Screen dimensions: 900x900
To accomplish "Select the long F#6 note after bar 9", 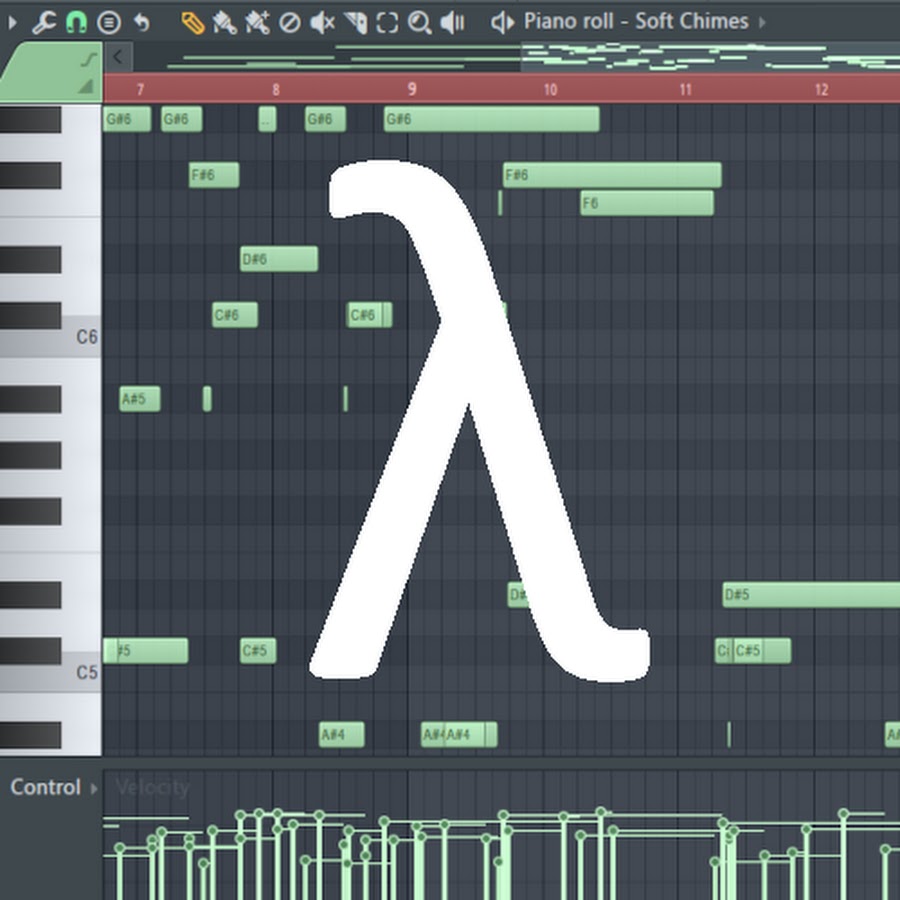I will click(x=612, y=175).
